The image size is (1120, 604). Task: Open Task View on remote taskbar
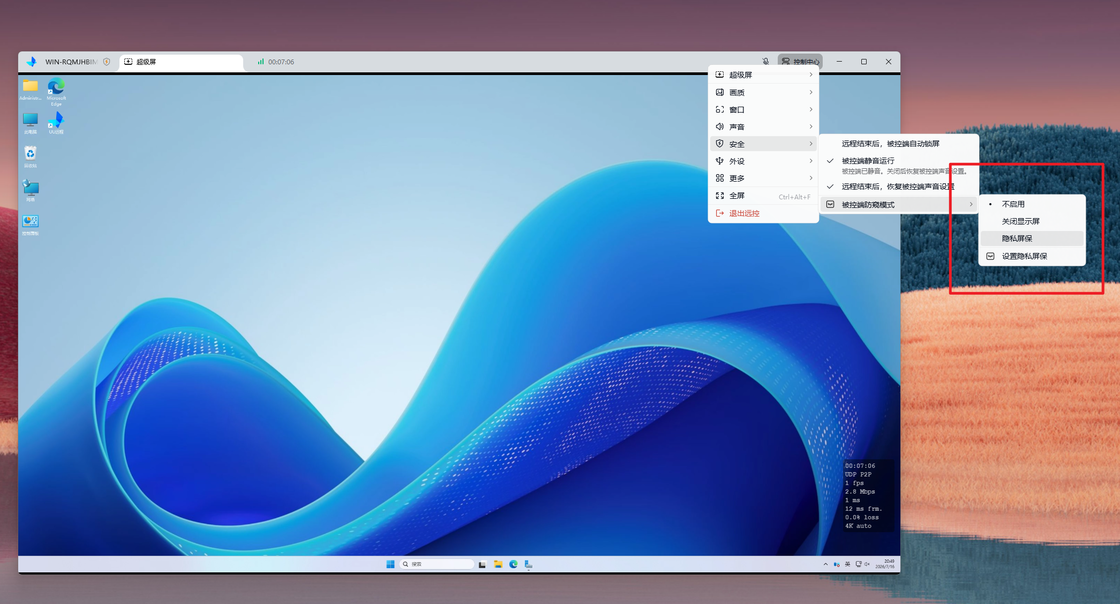tap(482, 564)
